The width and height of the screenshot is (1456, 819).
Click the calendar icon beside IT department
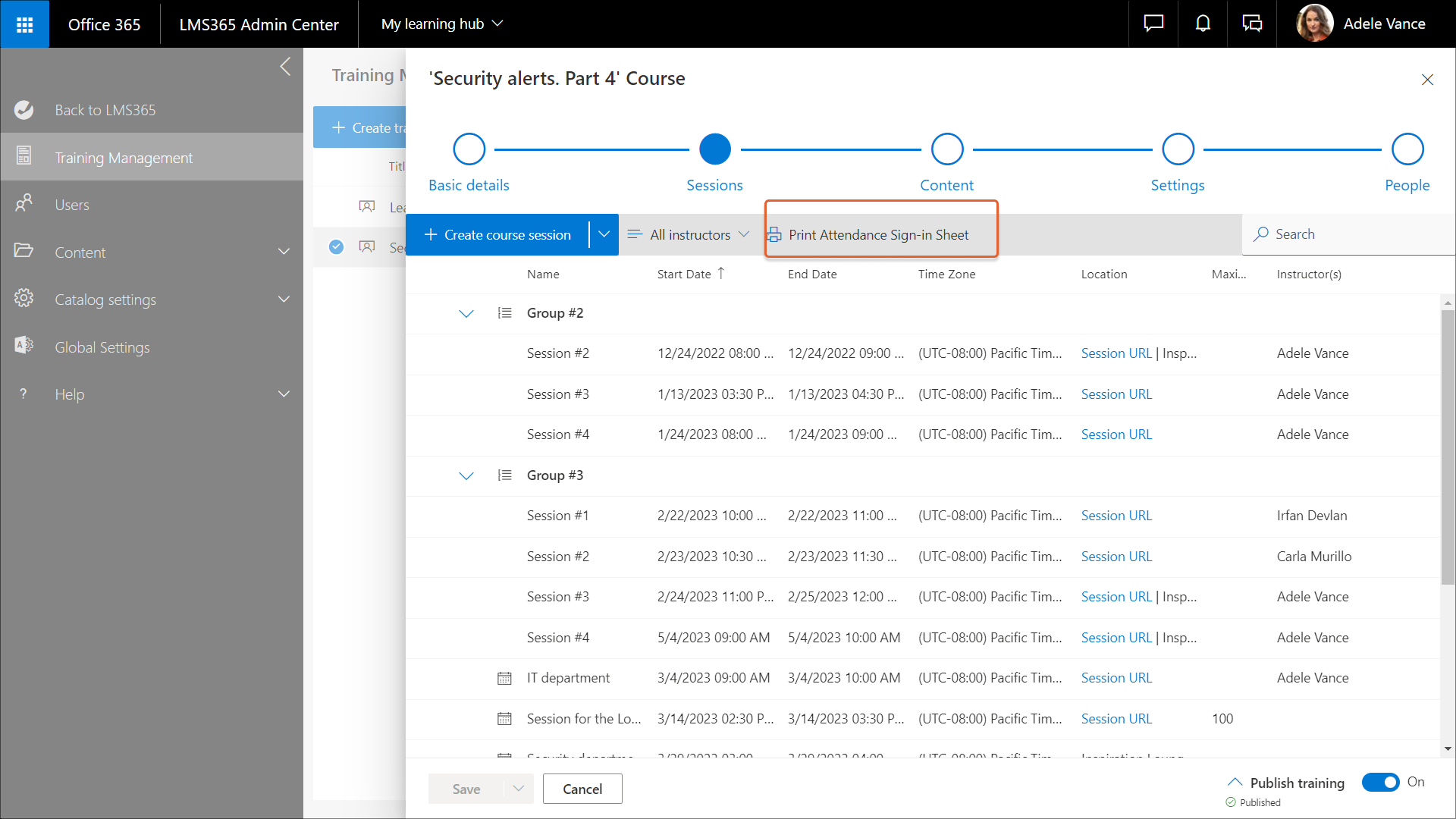point(504,678)
